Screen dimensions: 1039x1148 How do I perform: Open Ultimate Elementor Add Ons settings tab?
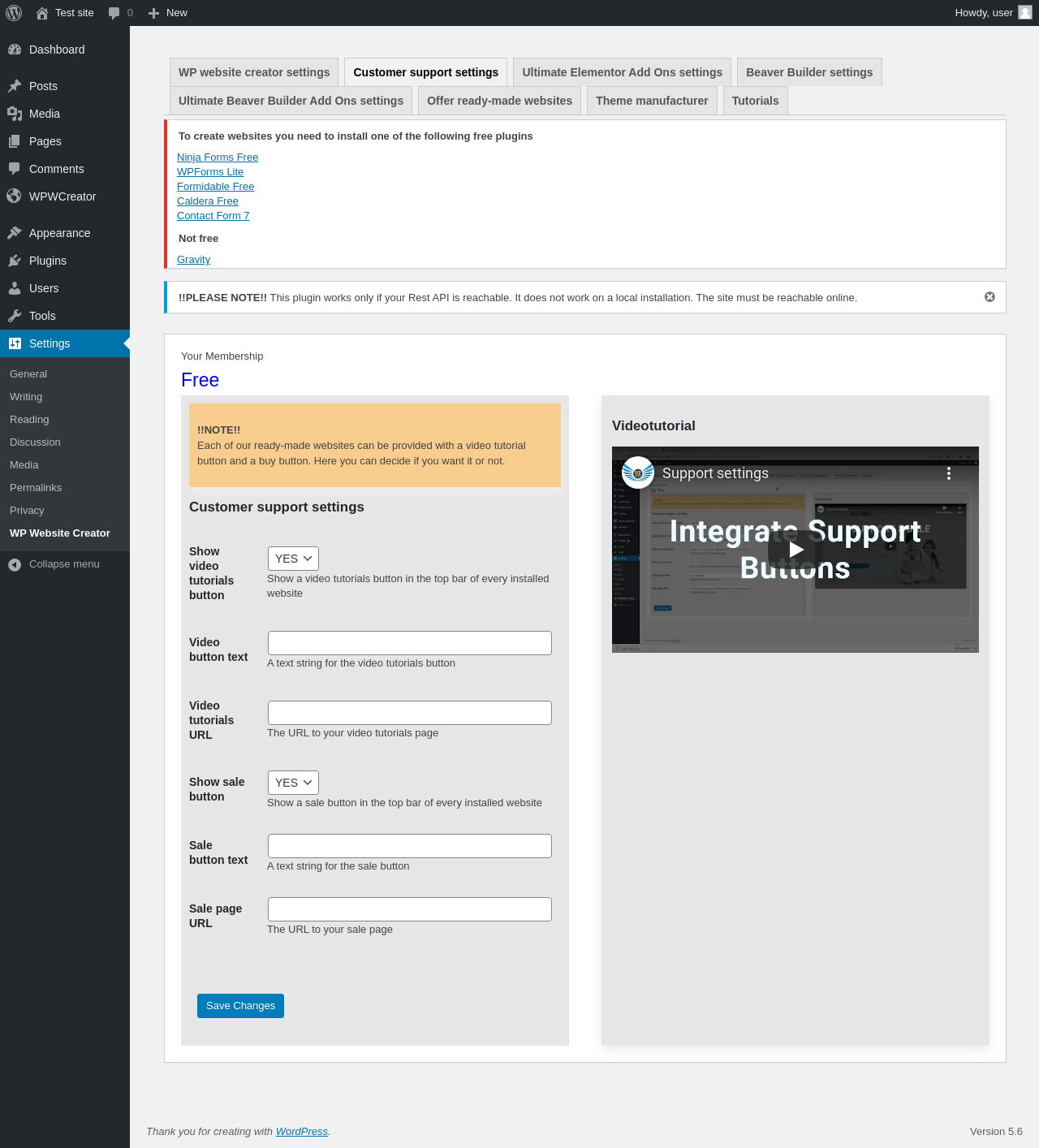[623, 72]
